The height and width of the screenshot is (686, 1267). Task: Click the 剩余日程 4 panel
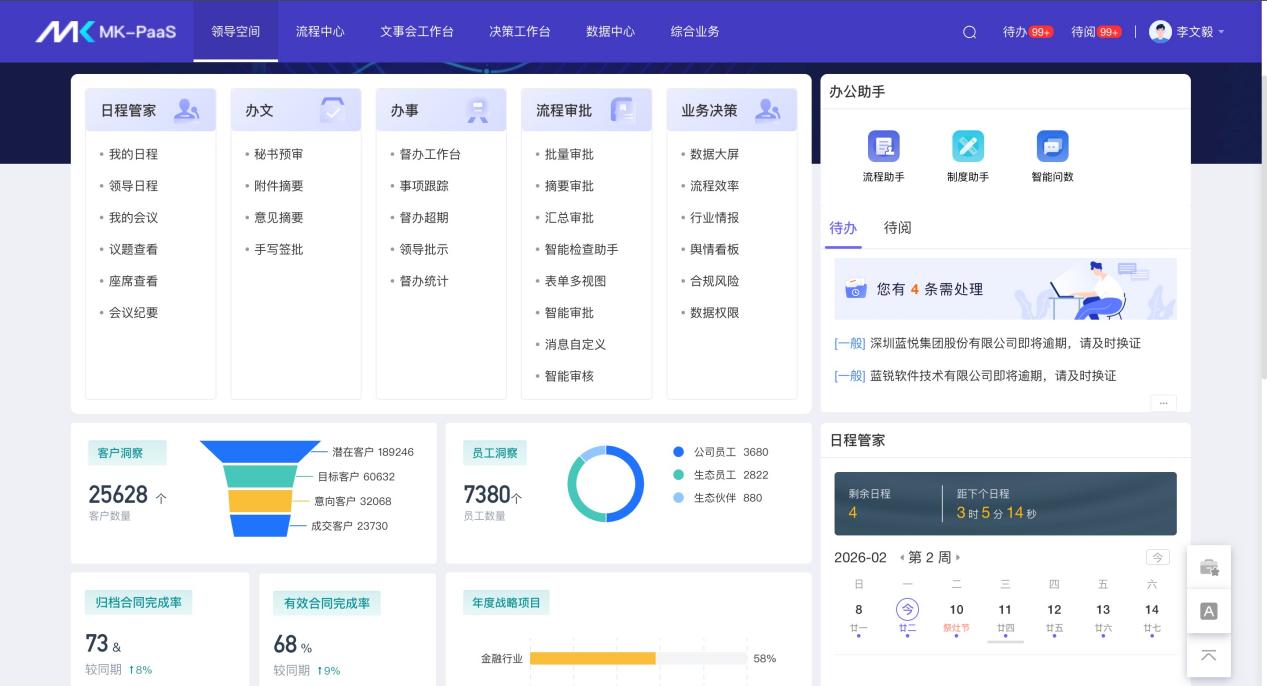(887, 503)
